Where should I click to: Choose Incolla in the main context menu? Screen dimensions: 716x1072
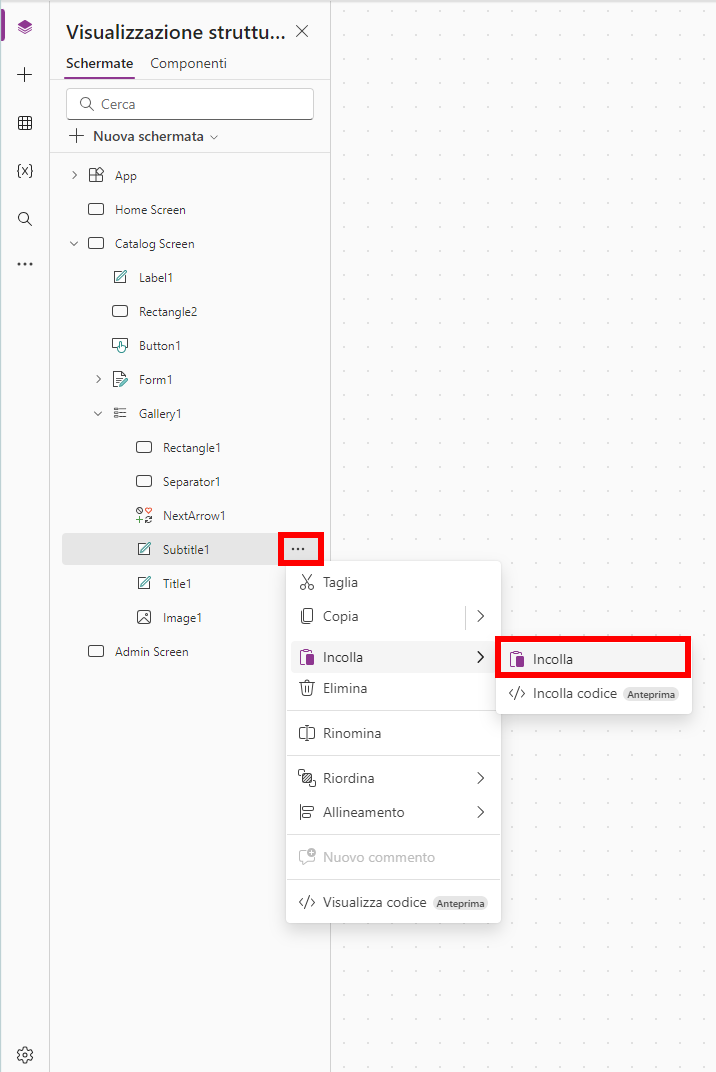393,657
